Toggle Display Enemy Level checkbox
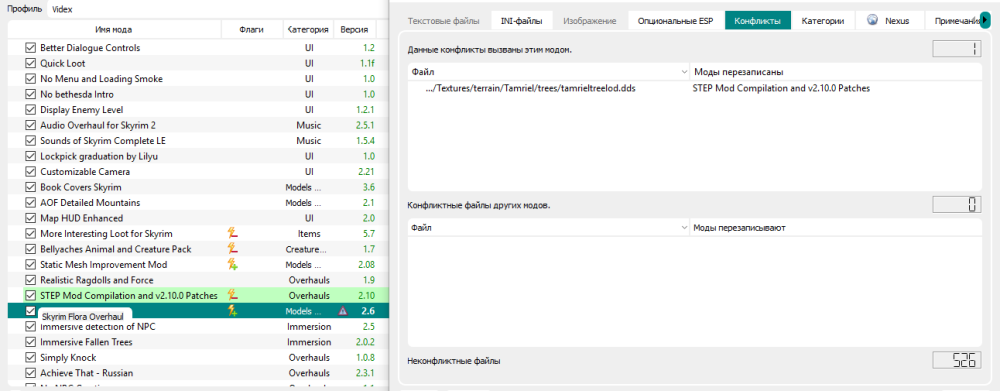The width and height of the screenshot is (1000, 391). tap(30, 110)
